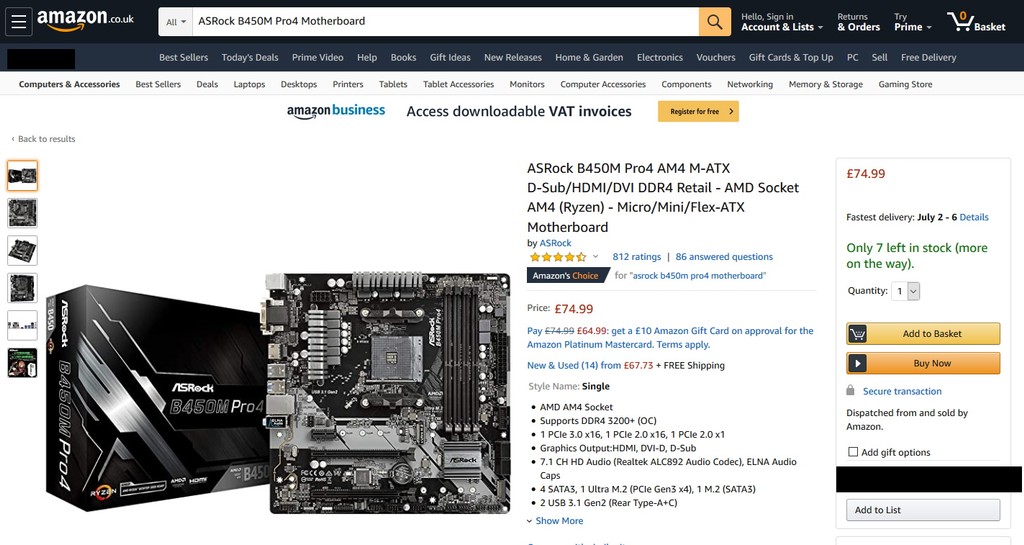Open the hamburger navigation menu
This screenshot has width=1024, height=545.
[18, 22]
